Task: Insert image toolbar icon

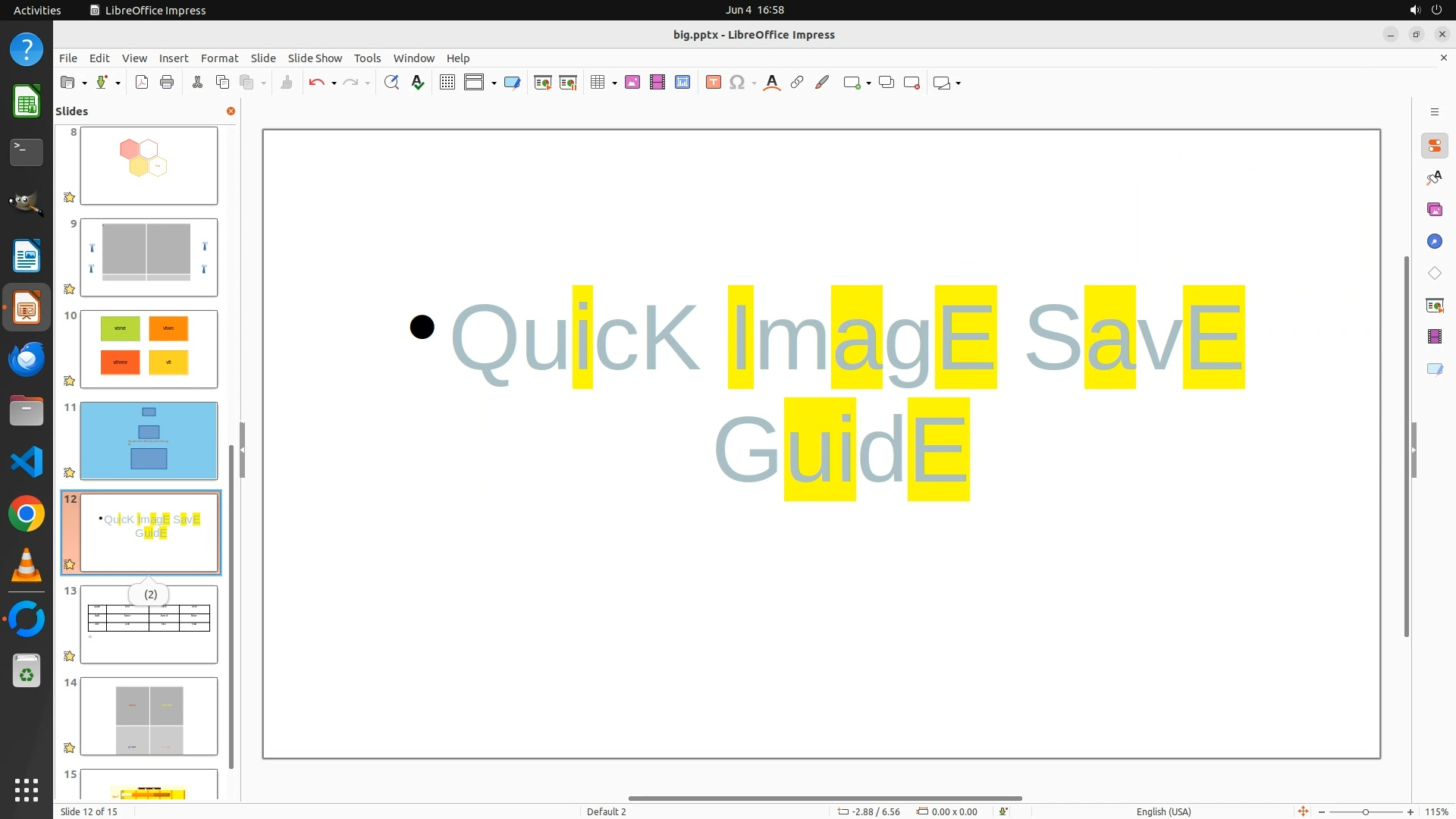Action: [632, 83]
